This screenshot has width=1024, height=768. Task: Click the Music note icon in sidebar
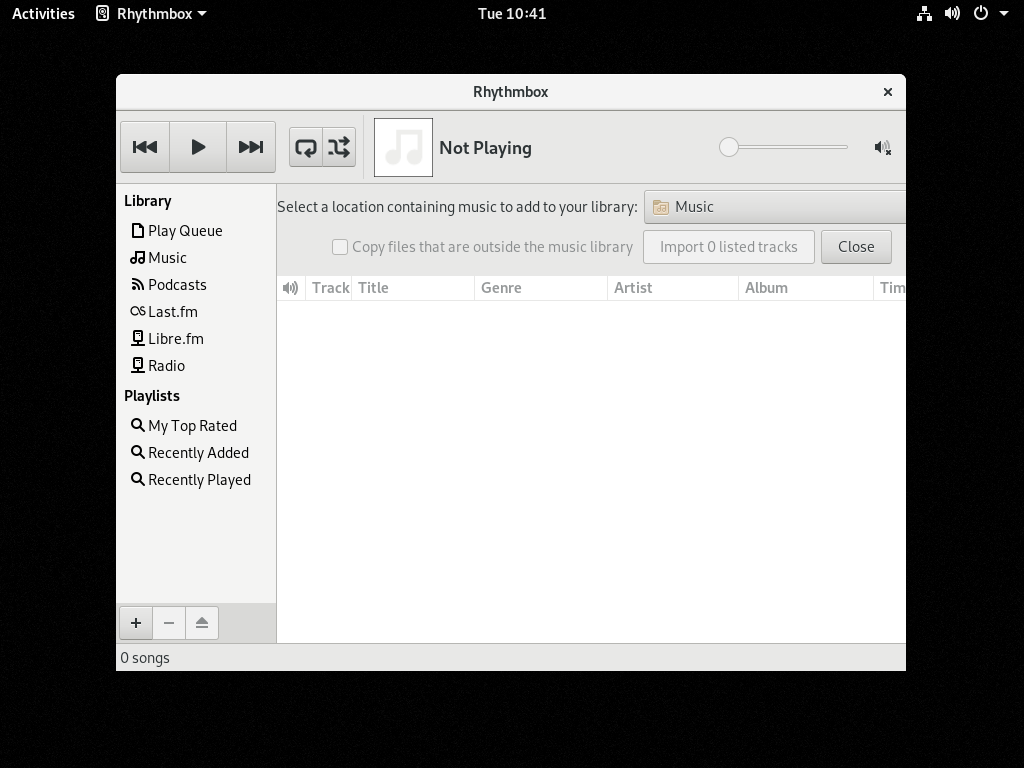[x=137, y=257]
